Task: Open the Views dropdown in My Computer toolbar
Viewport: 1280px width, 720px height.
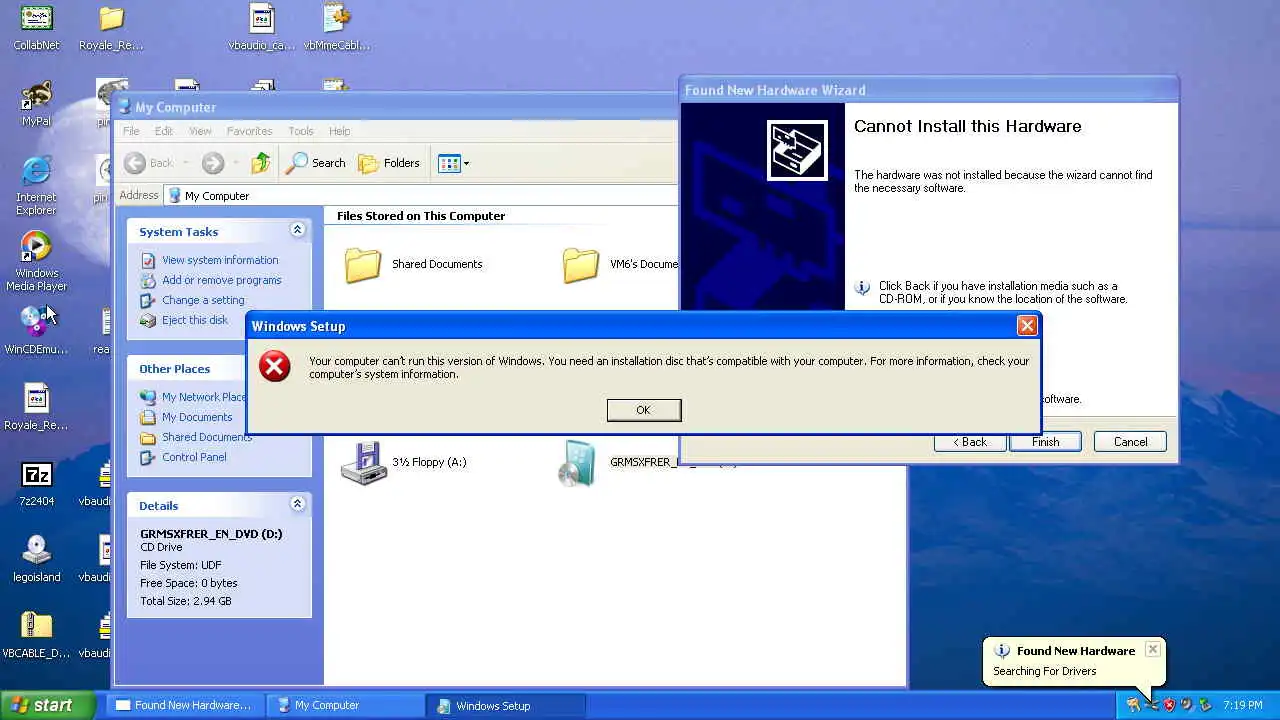Action: 453,163
